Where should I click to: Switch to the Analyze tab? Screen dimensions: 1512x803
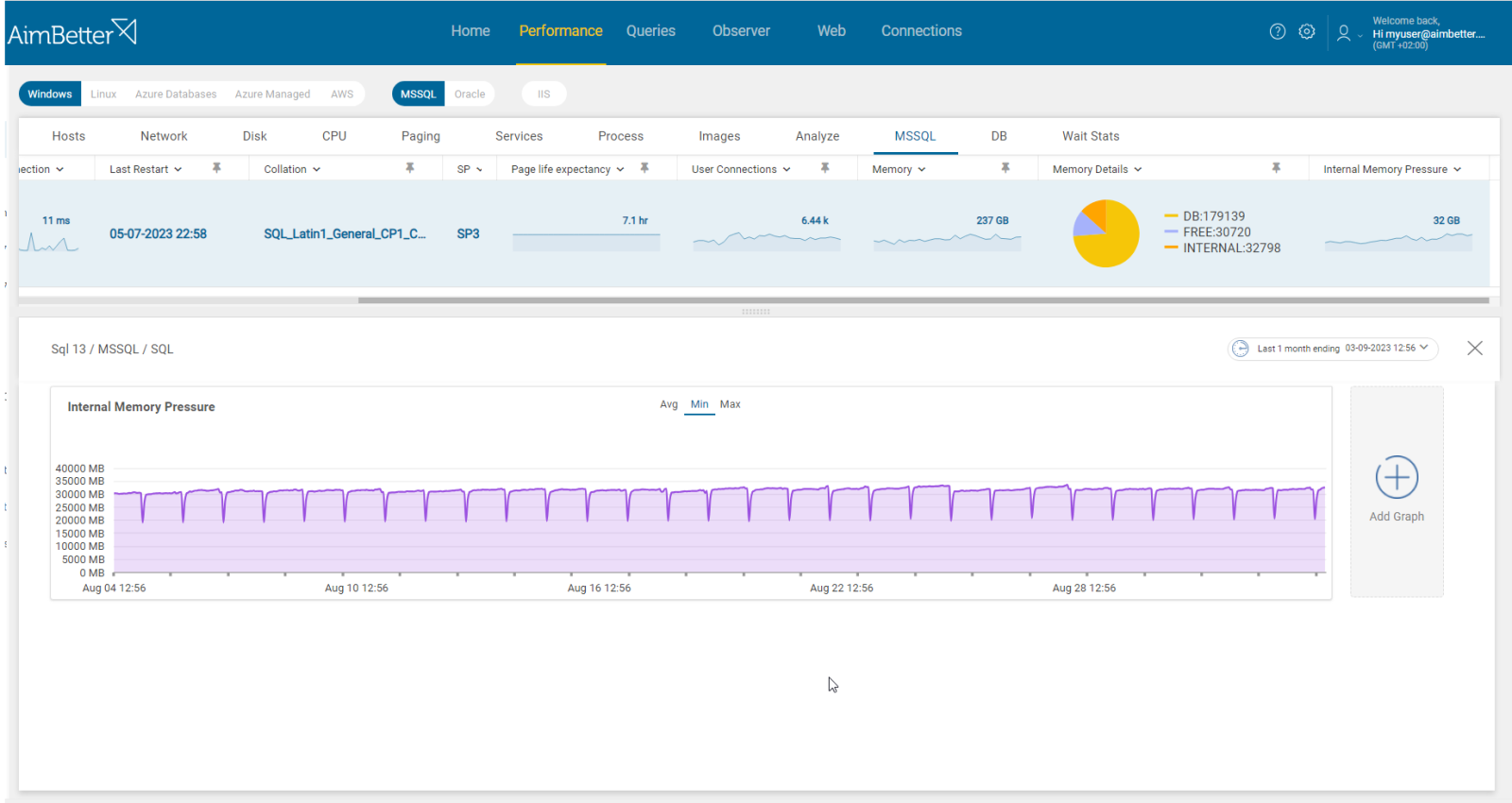click(817, 136)
